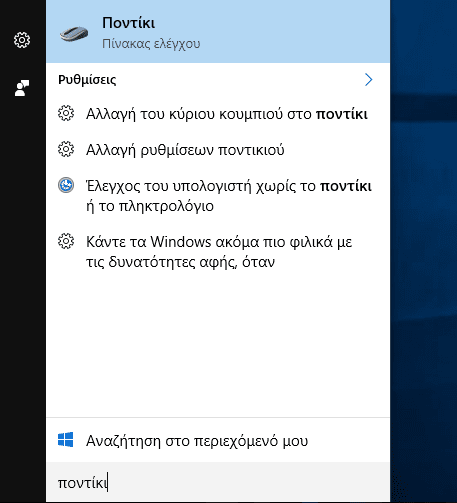Click Αναζήτηση στο περιεχόμενό μου
This screenshot has width=457, height=503.
pyautogui.click(x=218, y=440)
